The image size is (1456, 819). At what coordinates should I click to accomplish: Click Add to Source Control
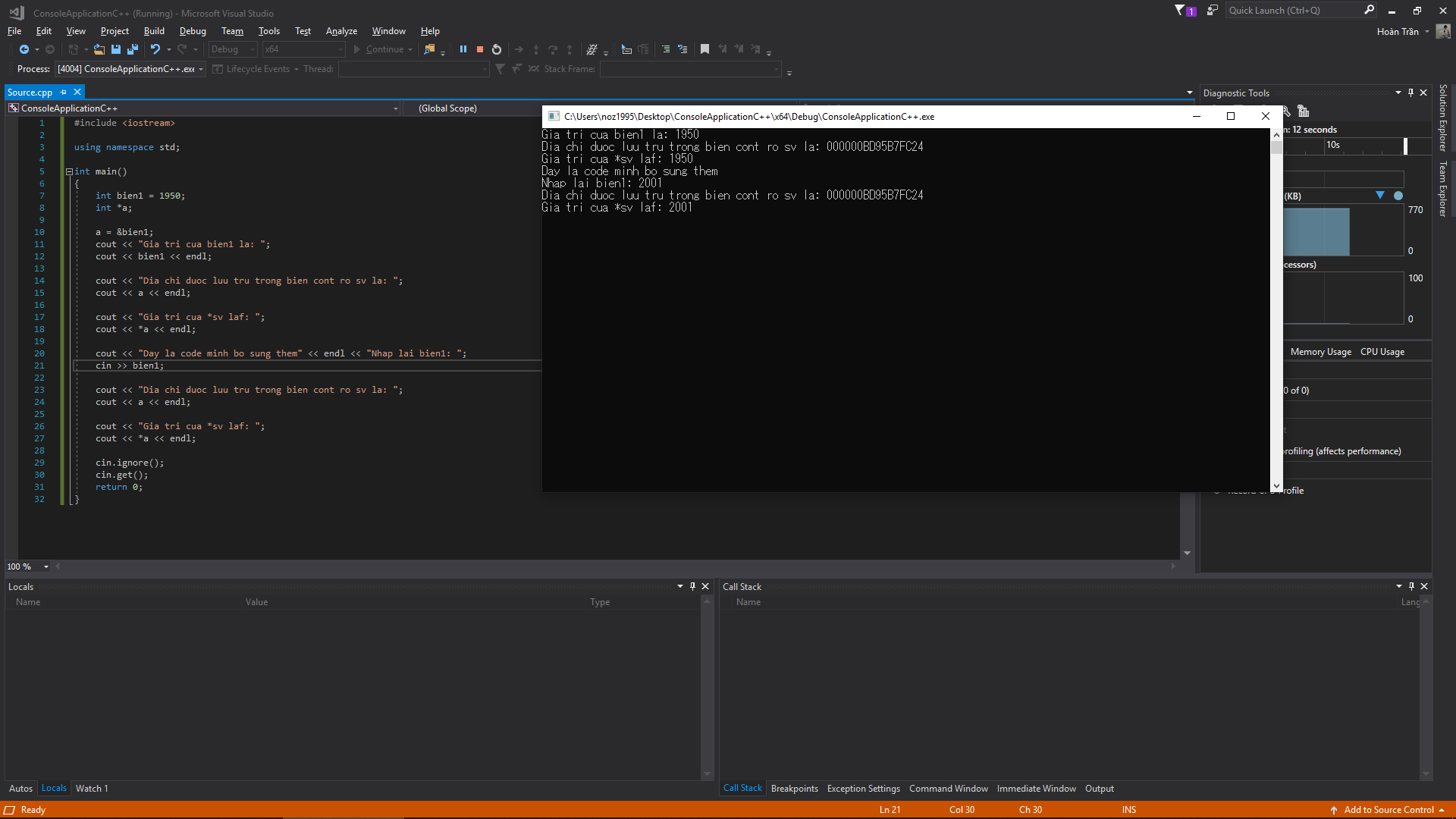coord(1389,810)
